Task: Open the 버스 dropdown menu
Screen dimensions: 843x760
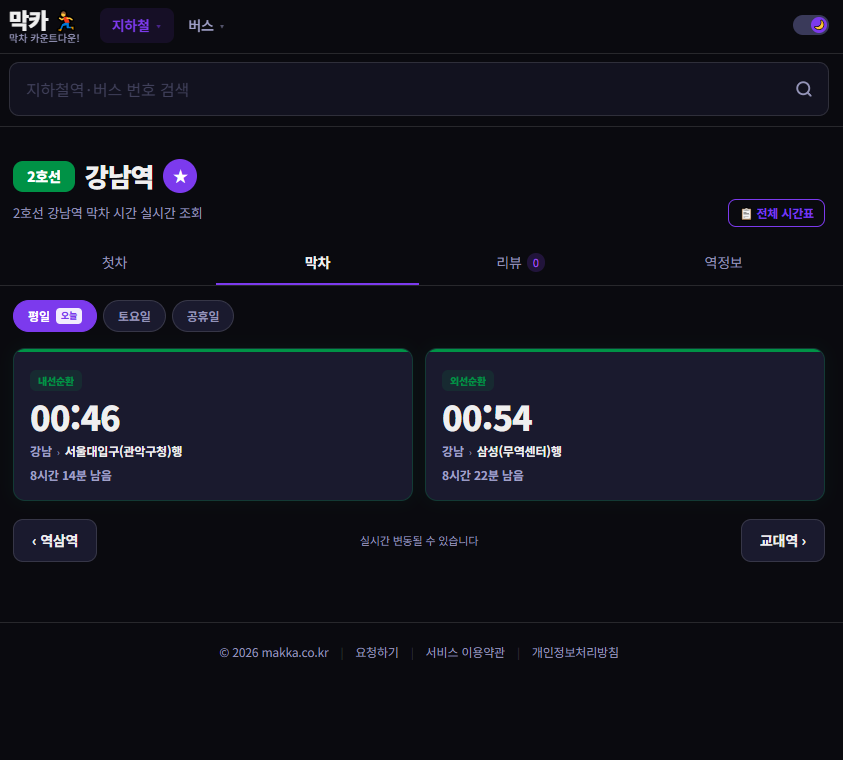Action: 206,26
